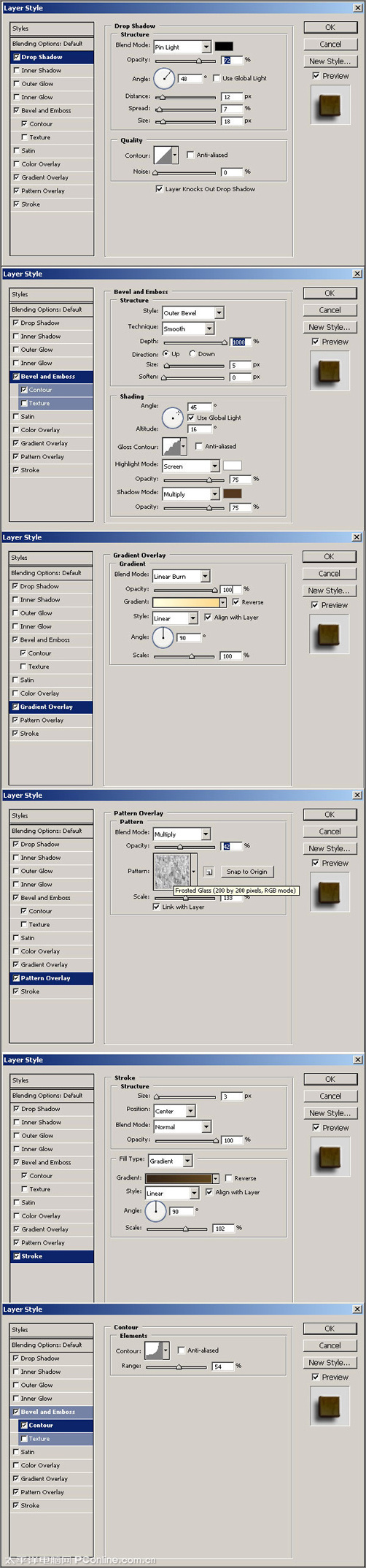
Task: Click the Depth field showing 1000
Action: click(241, 342)
